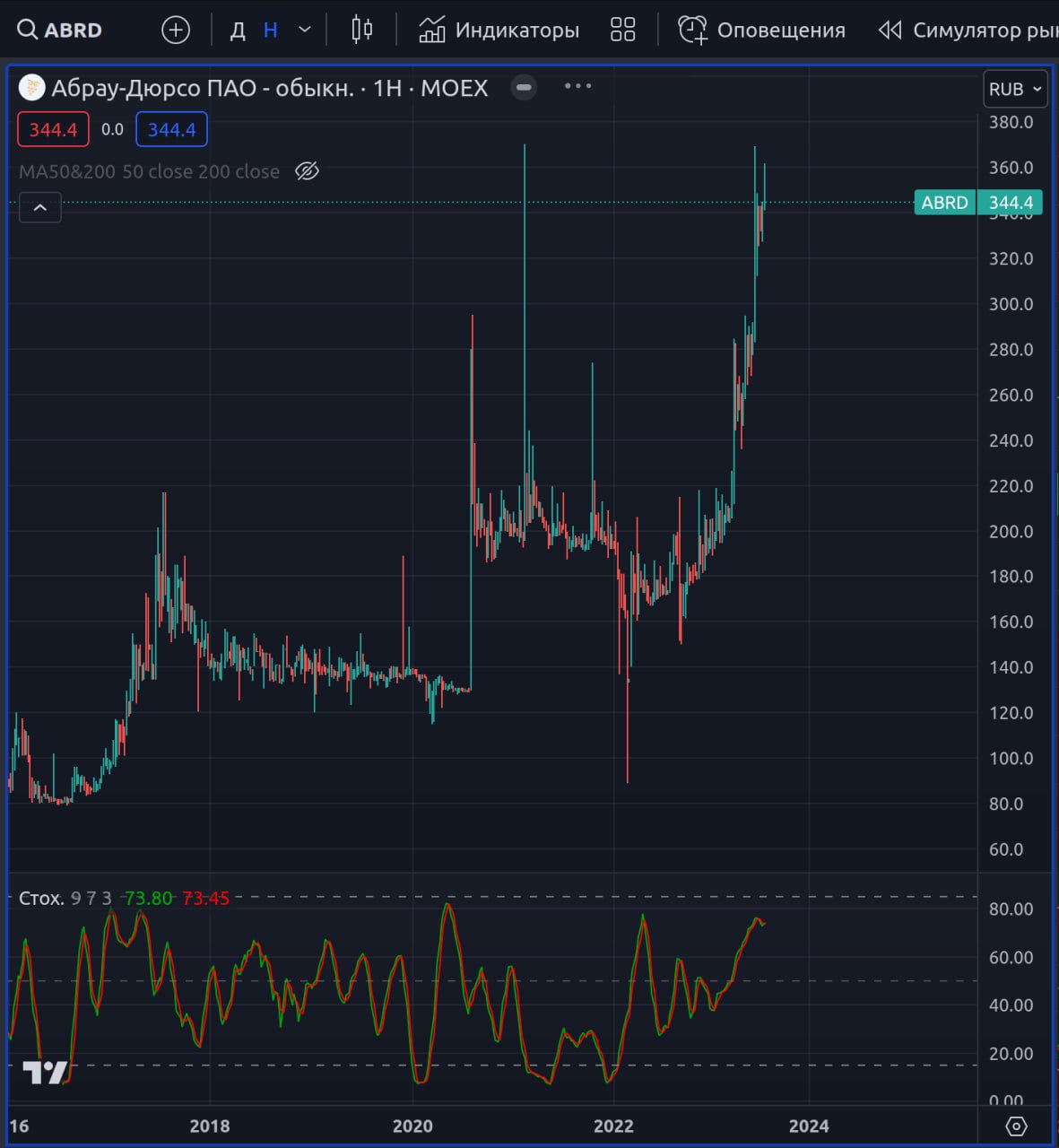Select the Стох. stochastic indicator label

click(41, 898)
